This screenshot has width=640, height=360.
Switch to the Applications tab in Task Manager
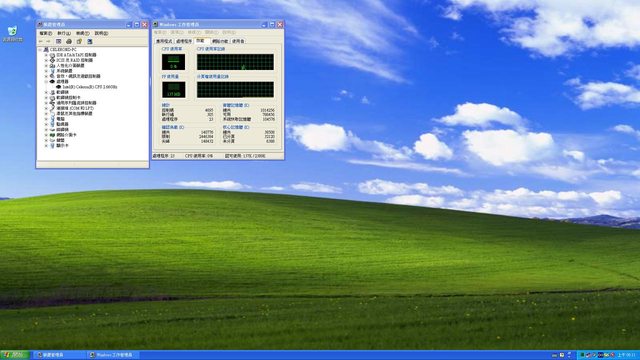coord(164,41)
